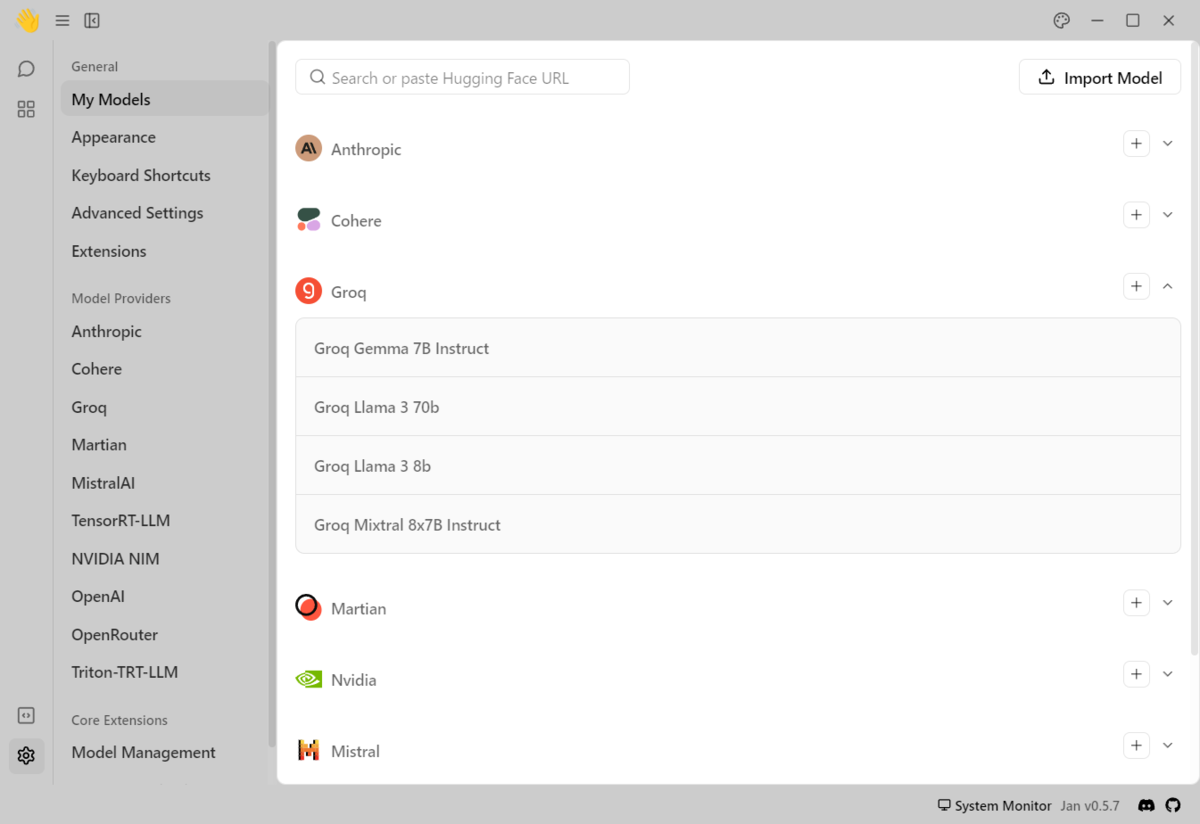This screenshot has width=1200, height=824.
Task: Expand the Martian models list
Action: coord(1167,603)
